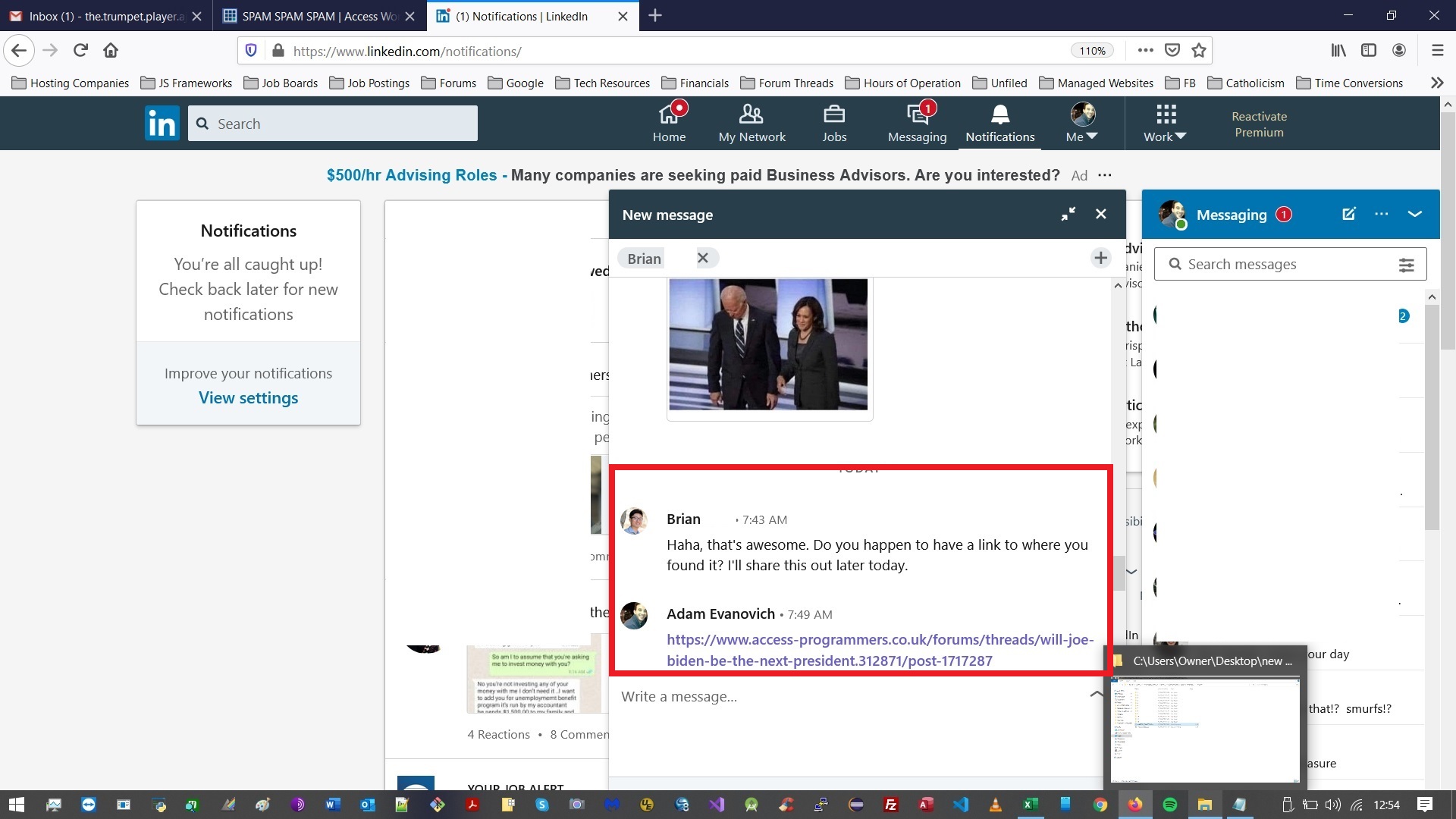The image size is (1456, 819).
Task: Click Reactivate Premium link
Action: (1259, 124)
